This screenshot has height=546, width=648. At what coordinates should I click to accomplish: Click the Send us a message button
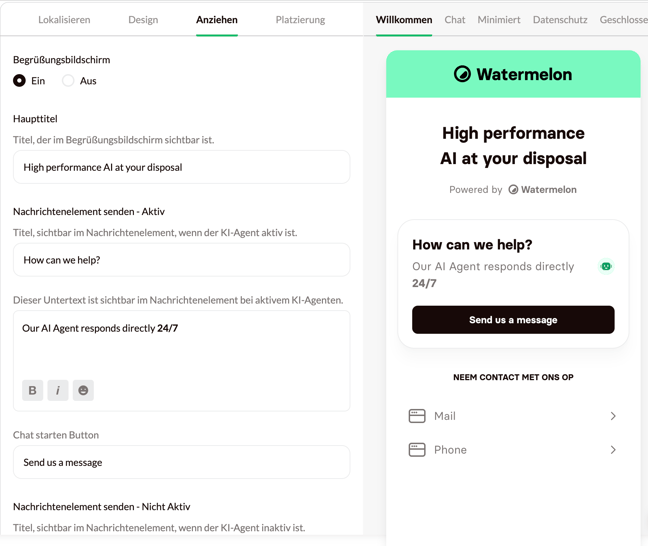[513, 320]
